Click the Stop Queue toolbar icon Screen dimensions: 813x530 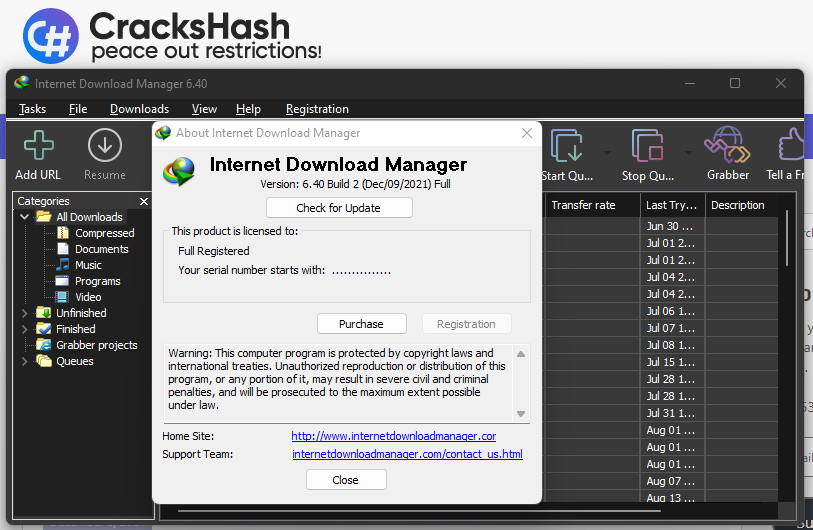(647, 146)
